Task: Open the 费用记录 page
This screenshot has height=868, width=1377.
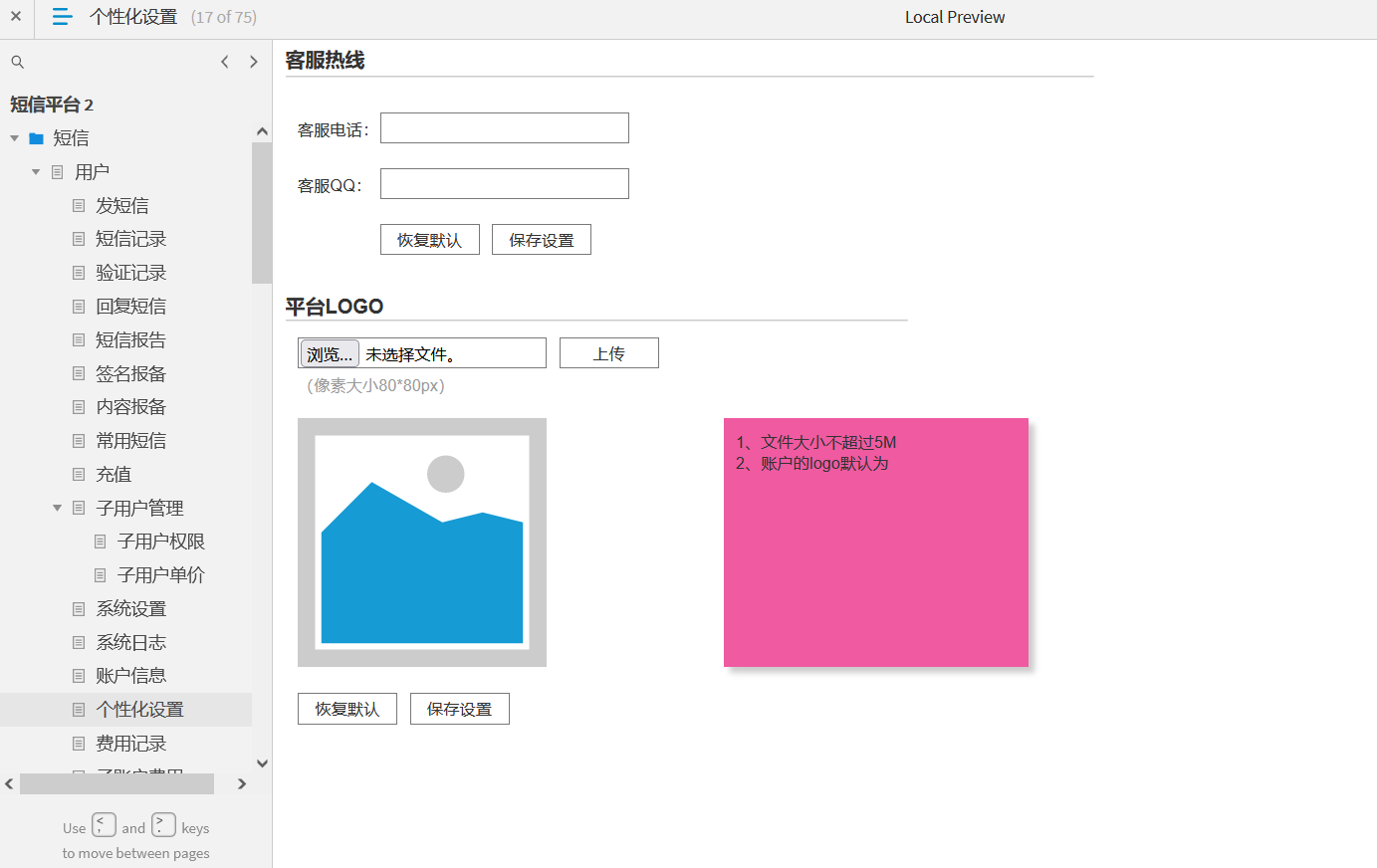Action: [x=130, y=744]
